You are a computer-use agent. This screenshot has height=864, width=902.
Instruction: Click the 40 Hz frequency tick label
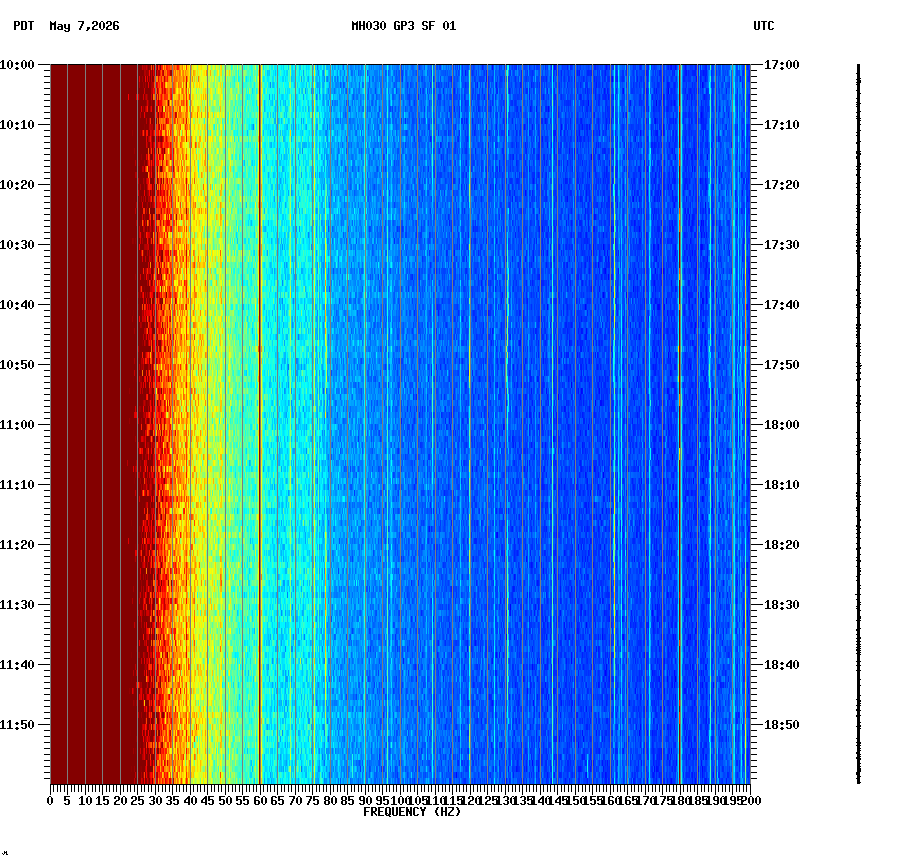[x=190, y=801]
